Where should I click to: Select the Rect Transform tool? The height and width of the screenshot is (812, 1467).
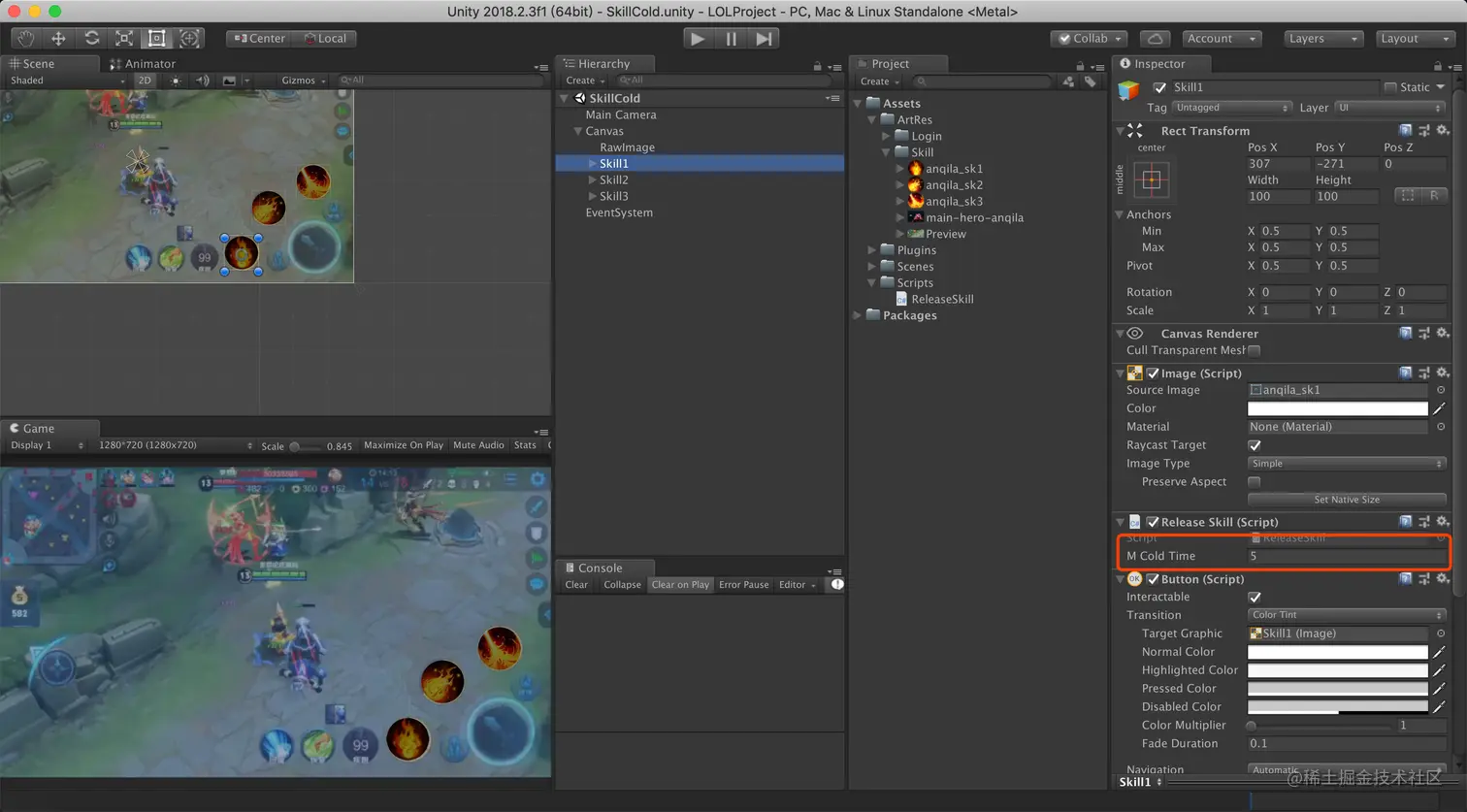pyautogui.click(x=156, y=38)
